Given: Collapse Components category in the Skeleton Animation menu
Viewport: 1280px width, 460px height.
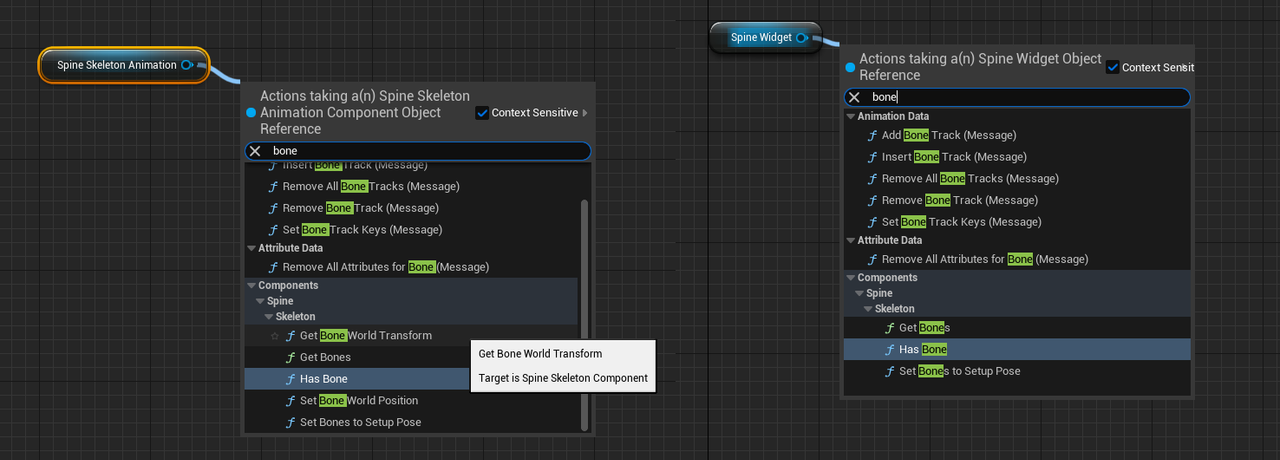Looking at the screenshot, I should tap(251, 286).
